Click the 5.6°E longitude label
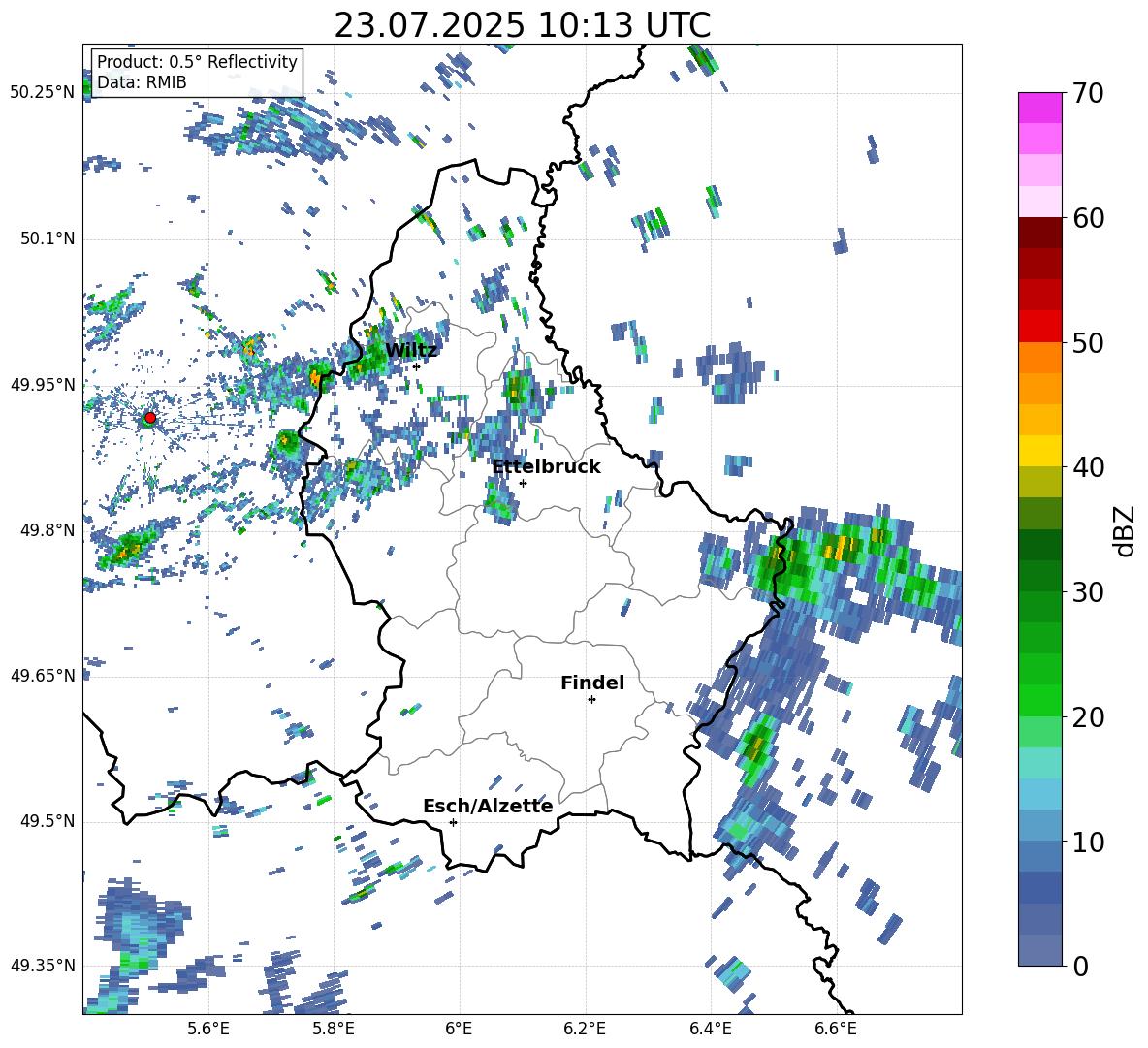The width and height of the screenshot is (1148, 1048). 208,1030
